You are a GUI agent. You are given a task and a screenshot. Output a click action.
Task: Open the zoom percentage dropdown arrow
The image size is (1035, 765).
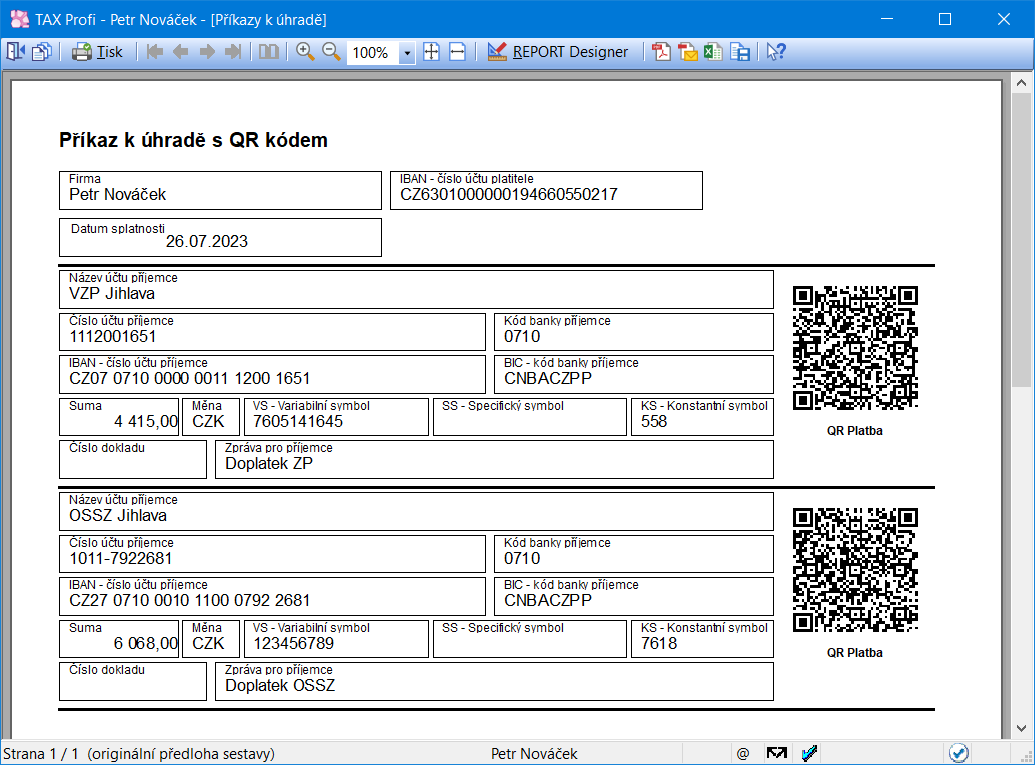pos(407,52)
